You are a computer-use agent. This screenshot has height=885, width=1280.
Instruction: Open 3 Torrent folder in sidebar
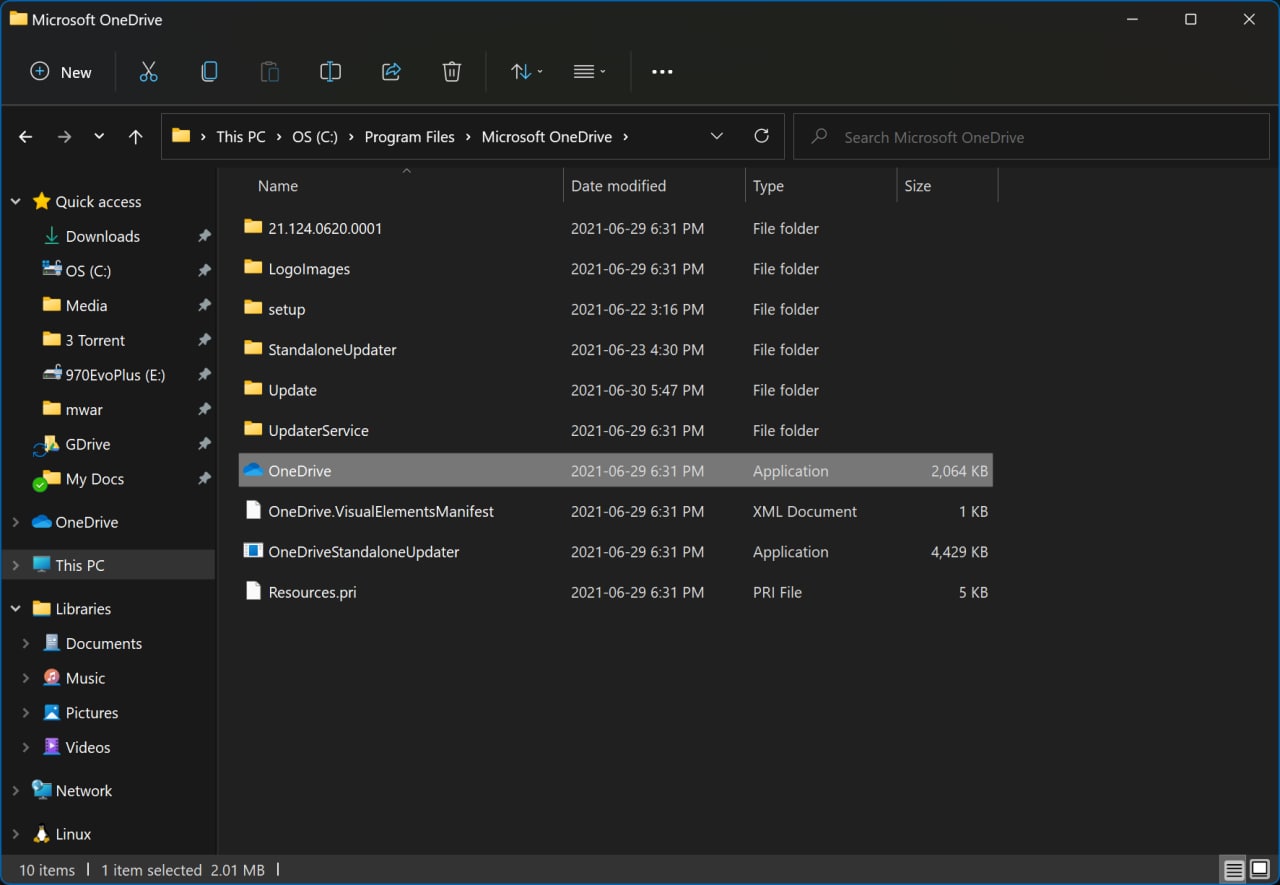coord(95,340)
